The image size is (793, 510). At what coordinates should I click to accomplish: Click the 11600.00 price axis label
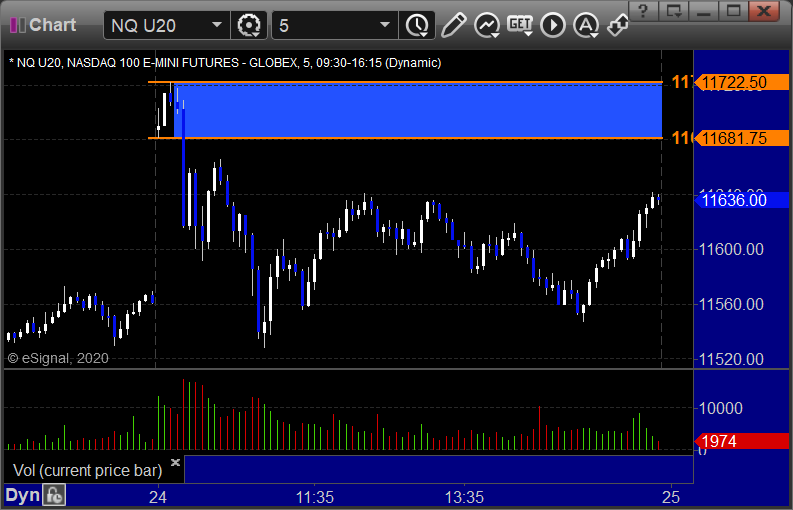(731, 249)
